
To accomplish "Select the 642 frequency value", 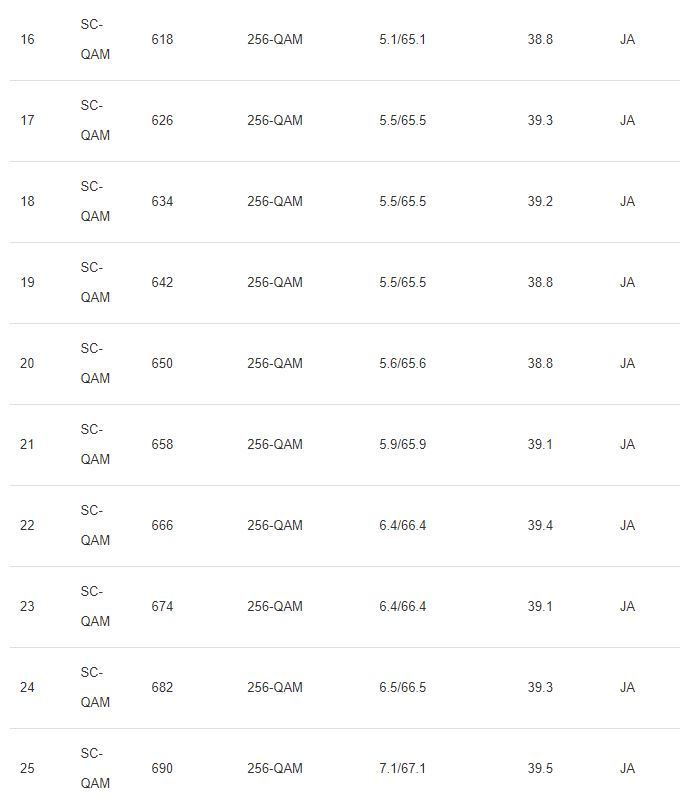I will point(162,283).
